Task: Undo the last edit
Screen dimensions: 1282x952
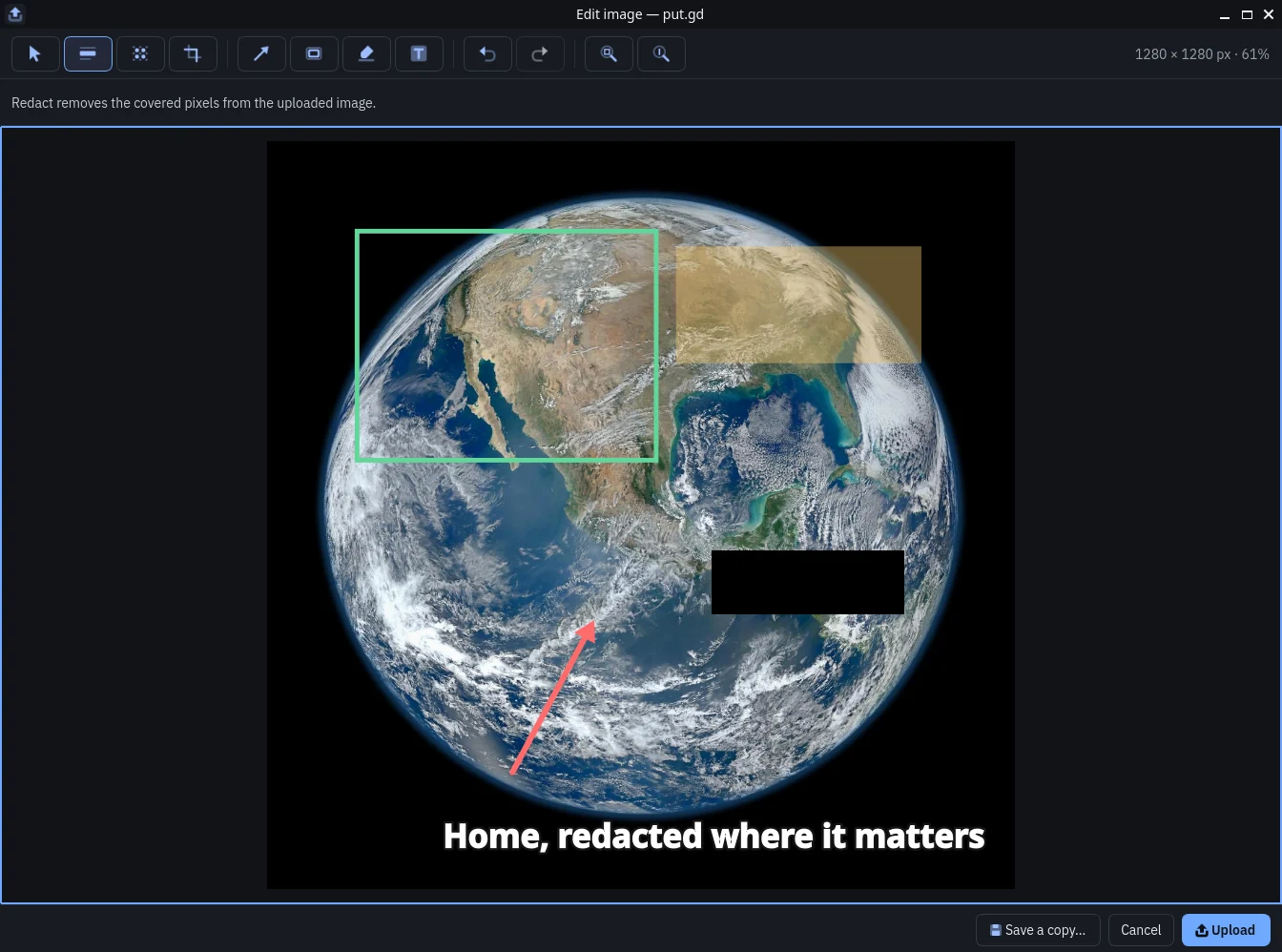Action: tap(487, 54)
